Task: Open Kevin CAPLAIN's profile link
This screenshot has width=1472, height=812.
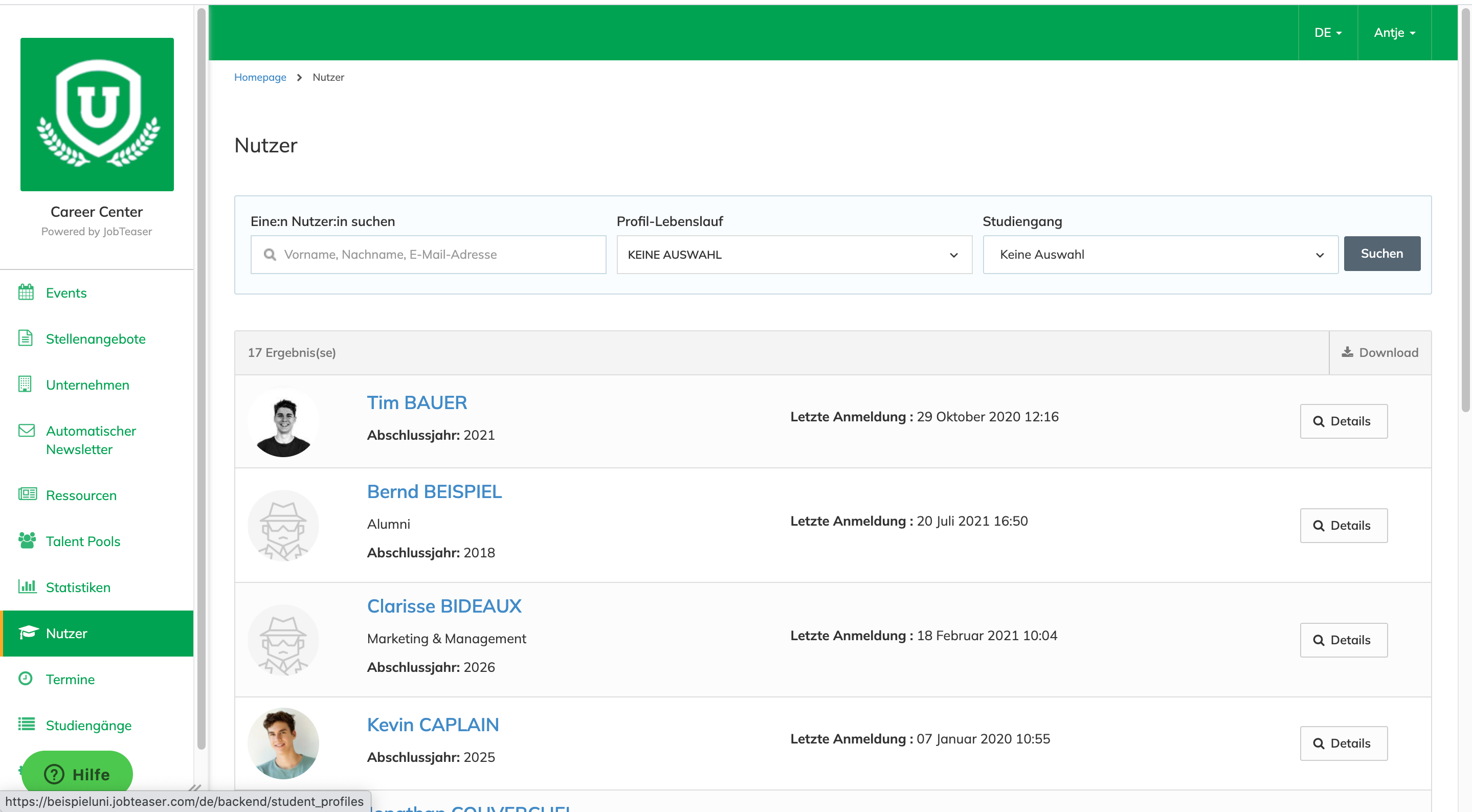Action: [x=433, y=725]
